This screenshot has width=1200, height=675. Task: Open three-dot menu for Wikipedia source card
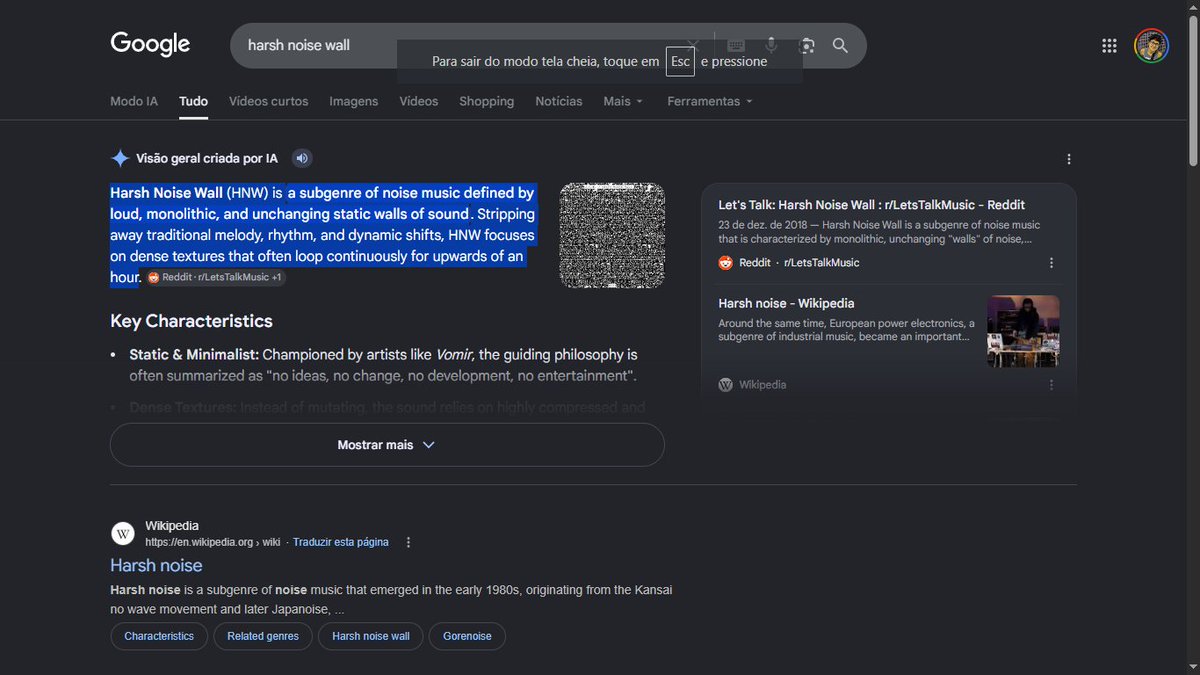[1051, 385]
